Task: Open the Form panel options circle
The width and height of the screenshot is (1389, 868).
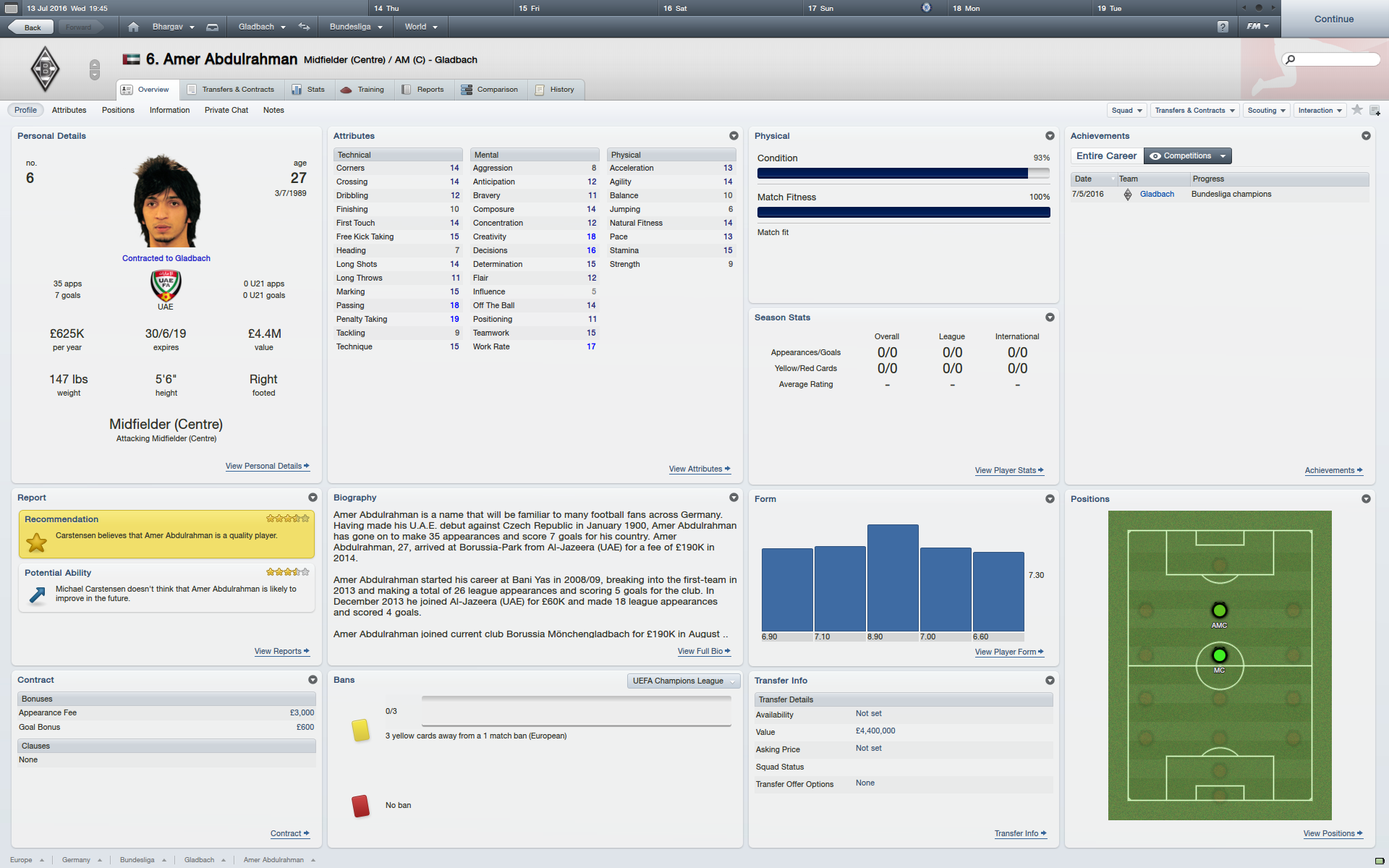Action: click(x=1050, y=499)
